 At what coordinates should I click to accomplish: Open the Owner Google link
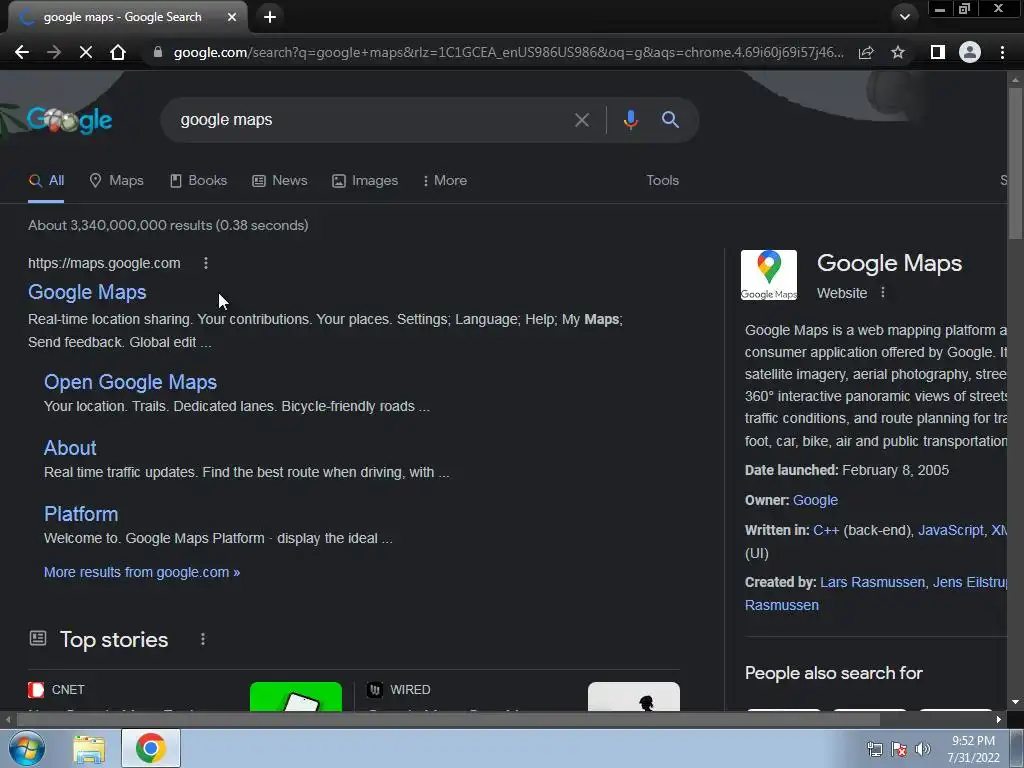pos(815,501)
